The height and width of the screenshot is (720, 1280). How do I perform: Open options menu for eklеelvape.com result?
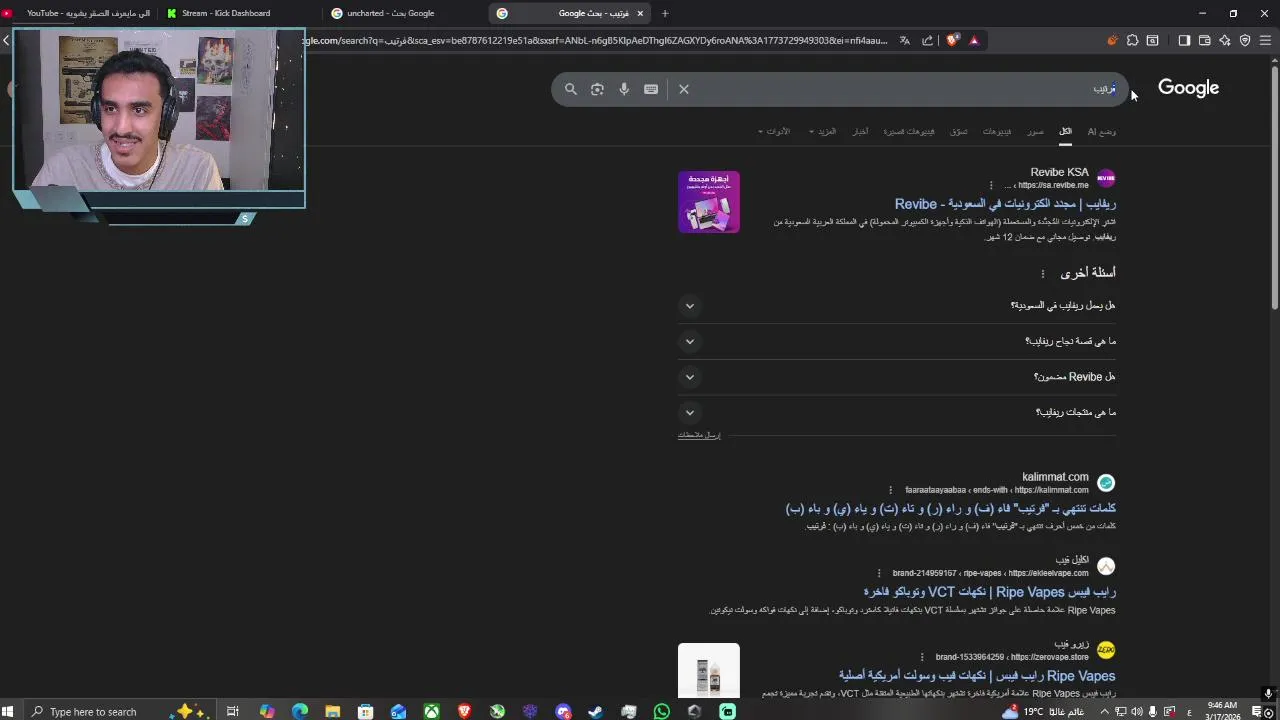coord(879,573)
